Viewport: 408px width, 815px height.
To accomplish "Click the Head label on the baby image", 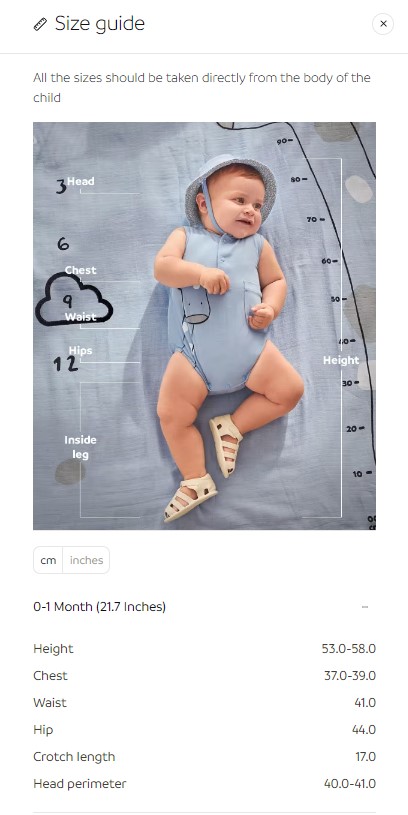I will (x=81, y=181).
